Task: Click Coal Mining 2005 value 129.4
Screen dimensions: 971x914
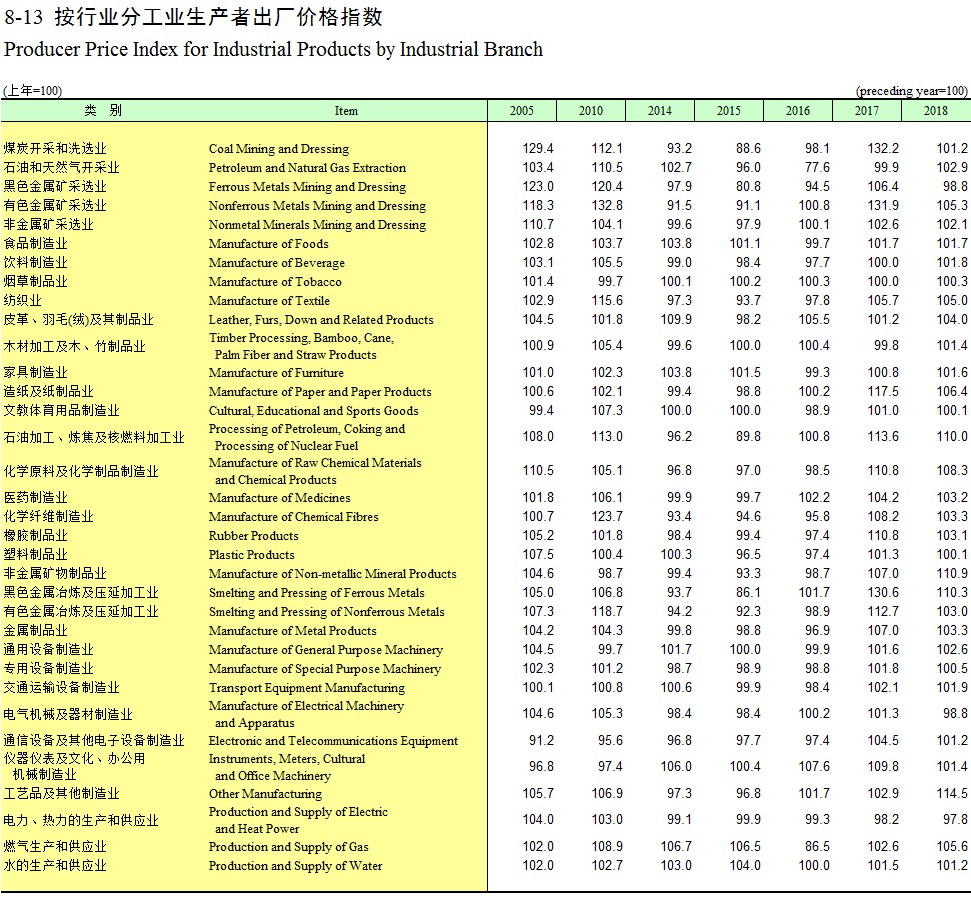Action: 538,149
